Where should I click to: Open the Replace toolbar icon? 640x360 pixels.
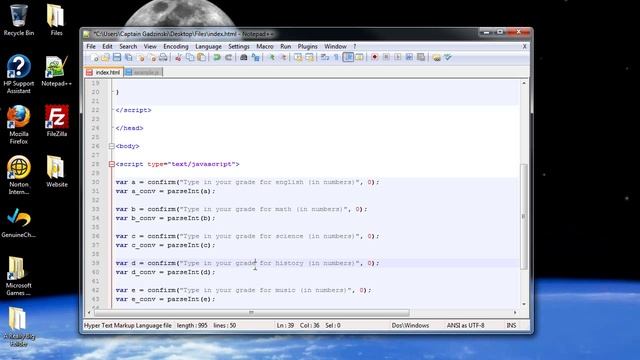(x=256, y=58)
